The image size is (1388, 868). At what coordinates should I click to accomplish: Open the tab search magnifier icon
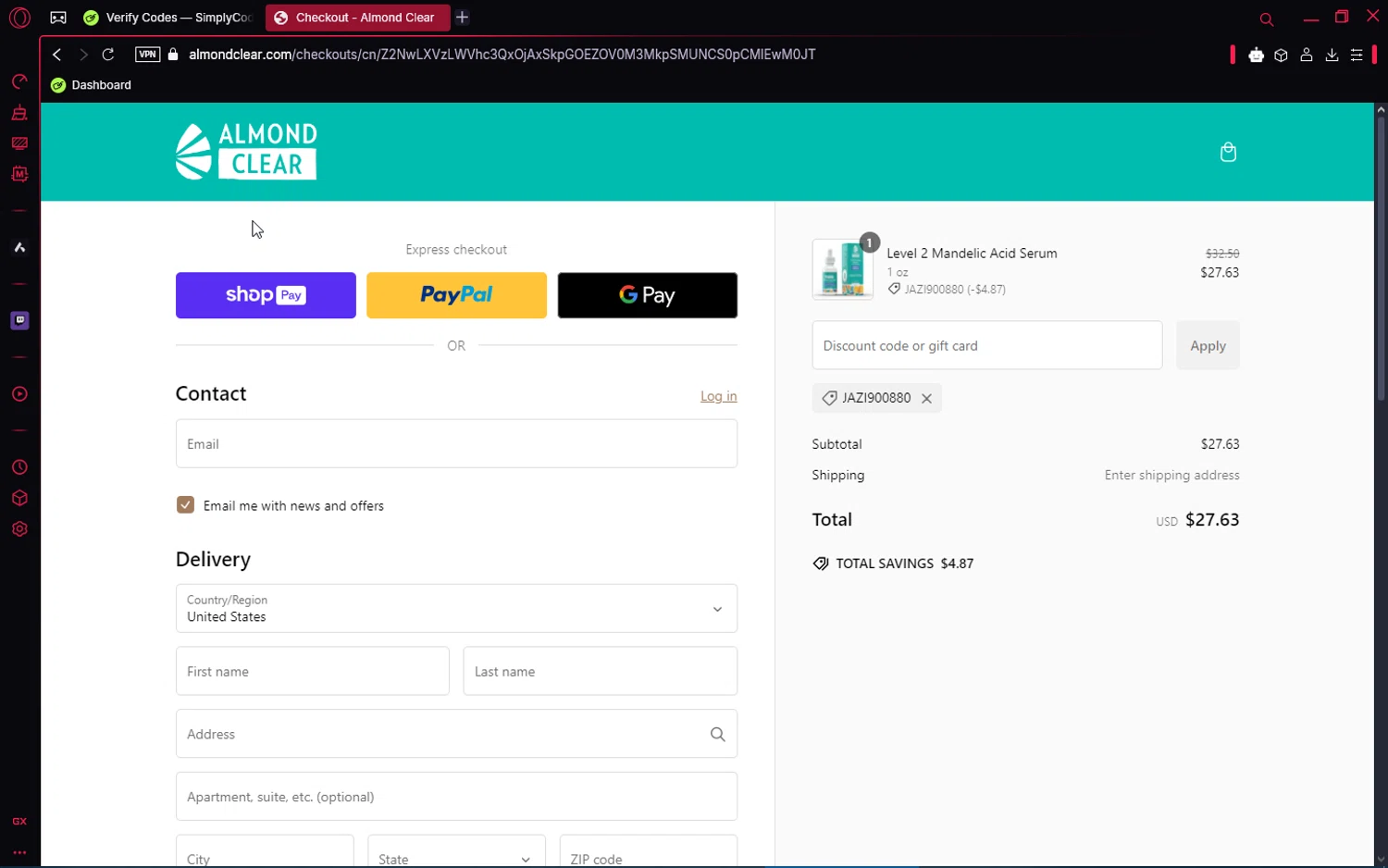click(x=1267, y=19)
